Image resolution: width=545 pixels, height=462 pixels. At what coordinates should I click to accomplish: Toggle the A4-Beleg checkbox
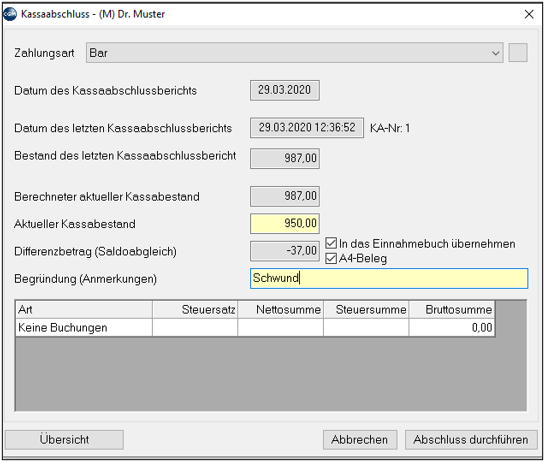(331, 259)
